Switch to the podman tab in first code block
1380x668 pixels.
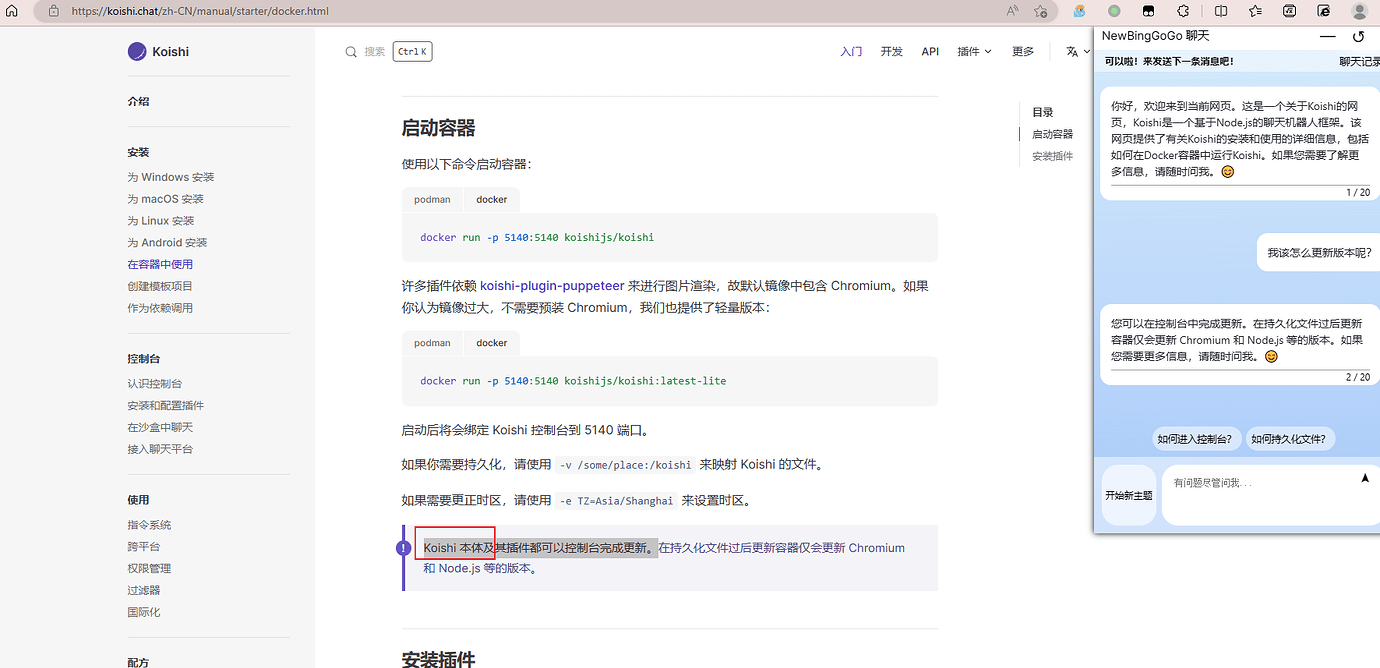click(x=432, y=199)
